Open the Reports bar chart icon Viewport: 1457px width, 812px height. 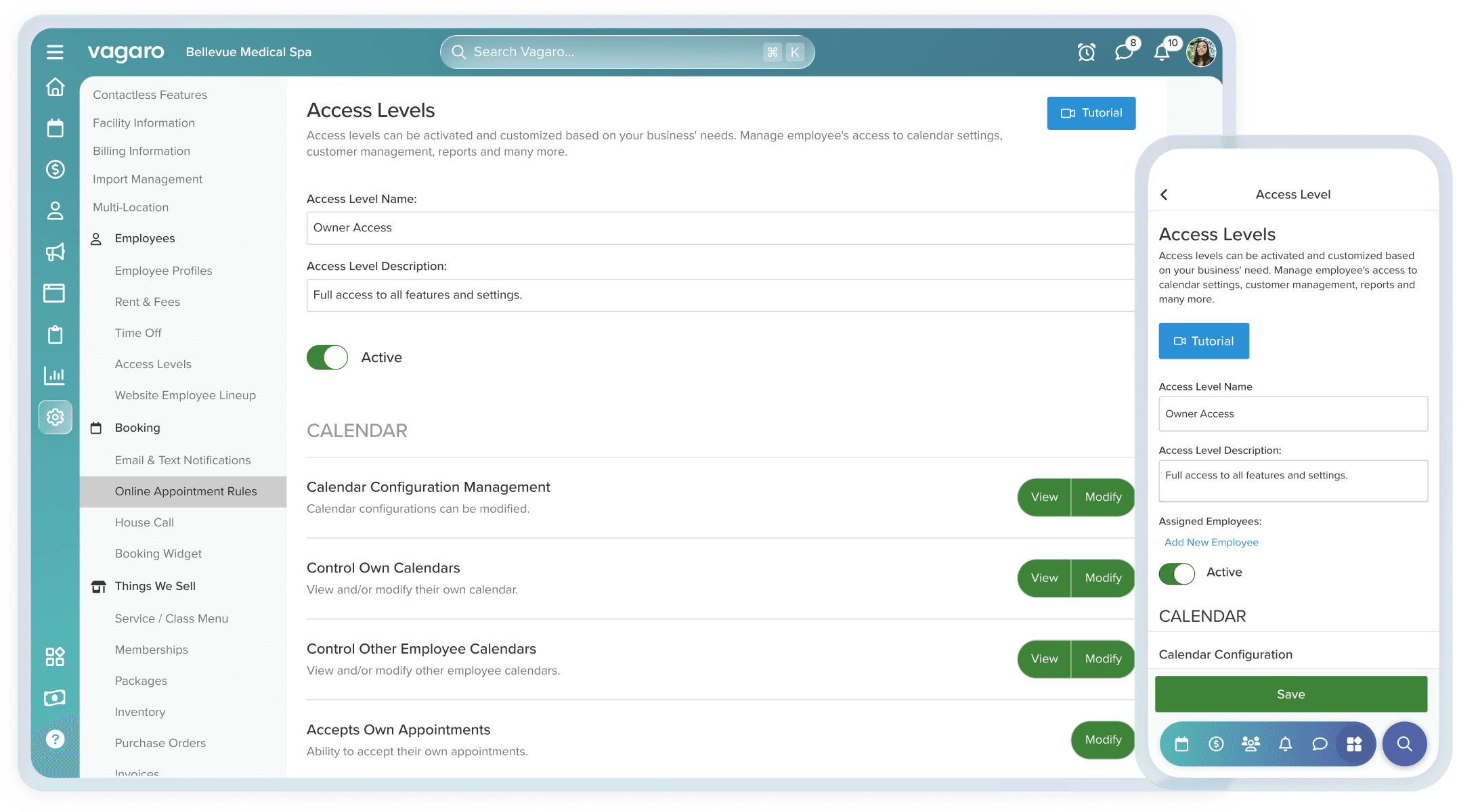(x=55, y=376)
